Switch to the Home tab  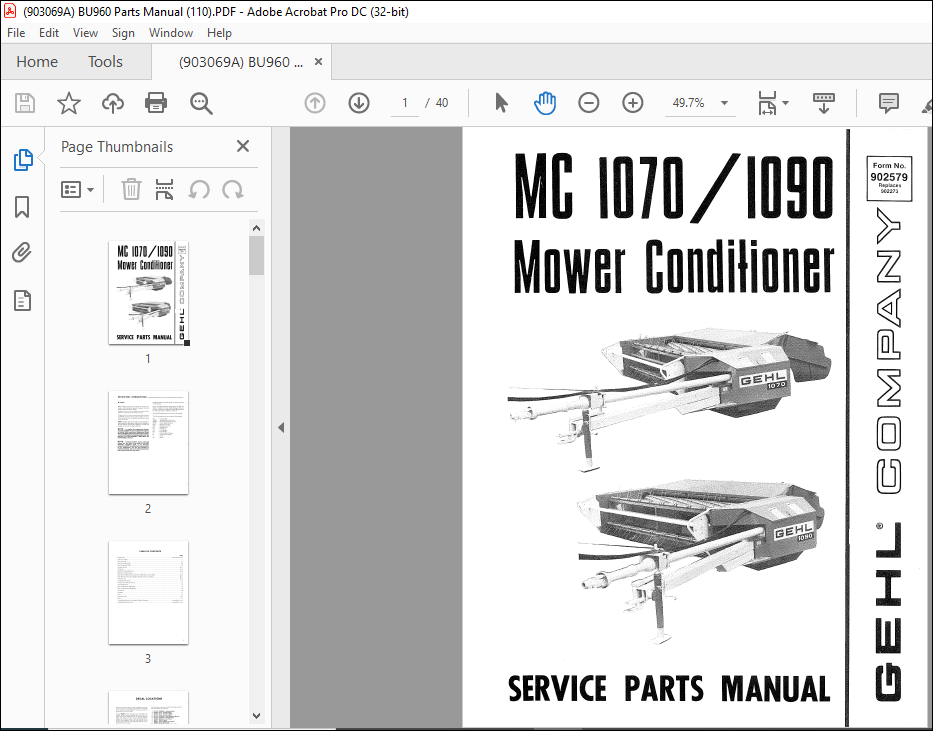[37, 62]
